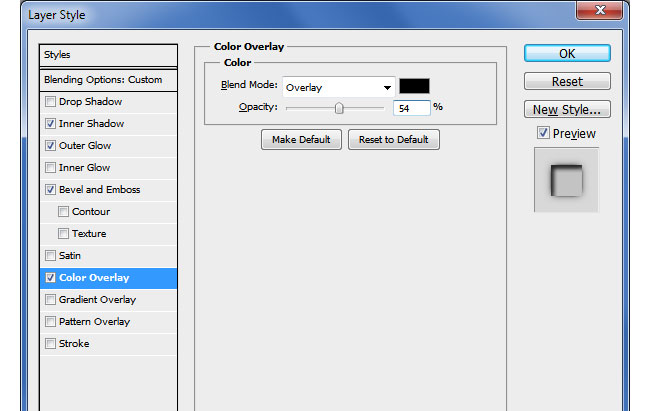Image resolution: width=650 pixels, height=411 pixels.
Task: Turn on the Texture checkbox
Action: click(x=63, y=233)
